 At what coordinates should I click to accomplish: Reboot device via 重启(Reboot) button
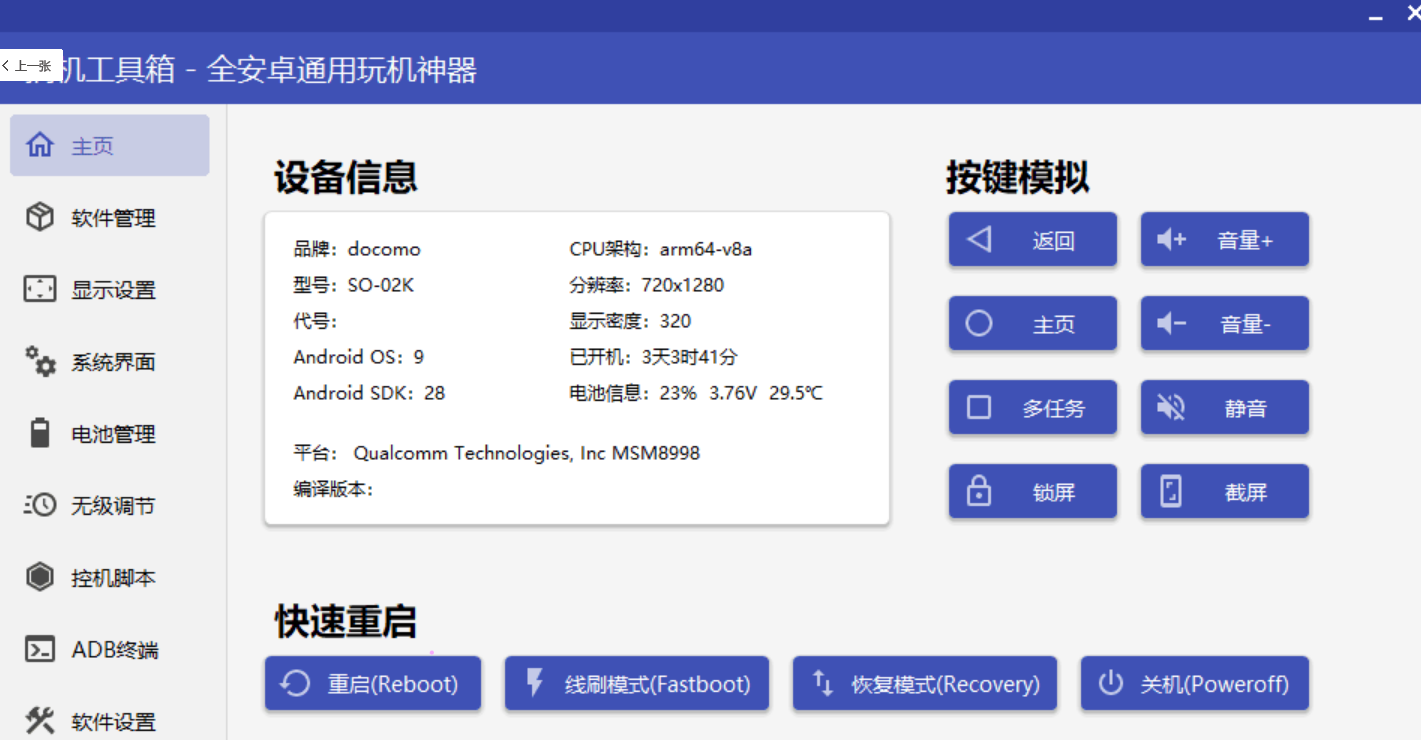pos(372,683)
